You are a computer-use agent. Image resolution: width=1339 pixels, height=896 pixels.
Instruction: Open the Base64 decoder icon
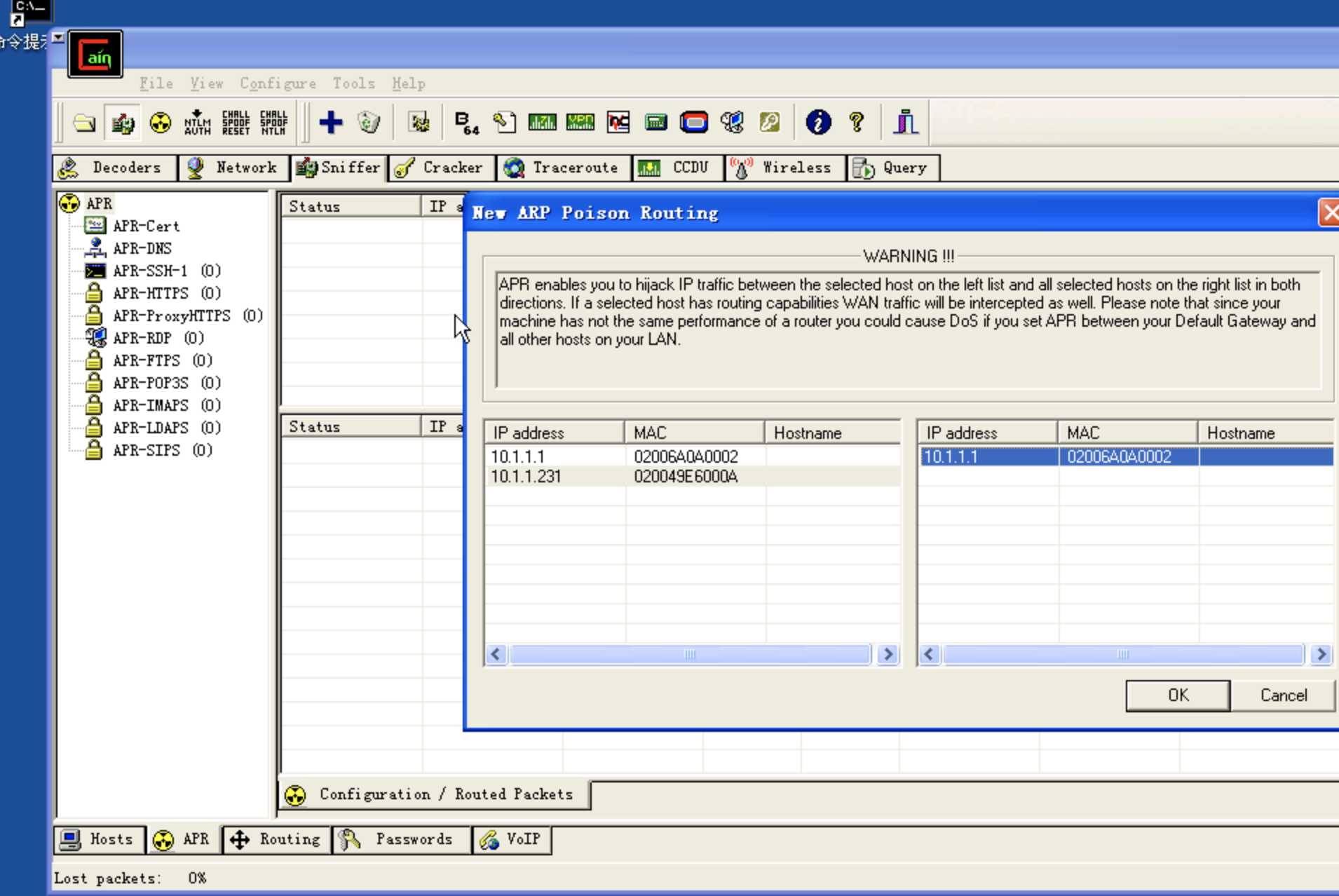(466, 123)
